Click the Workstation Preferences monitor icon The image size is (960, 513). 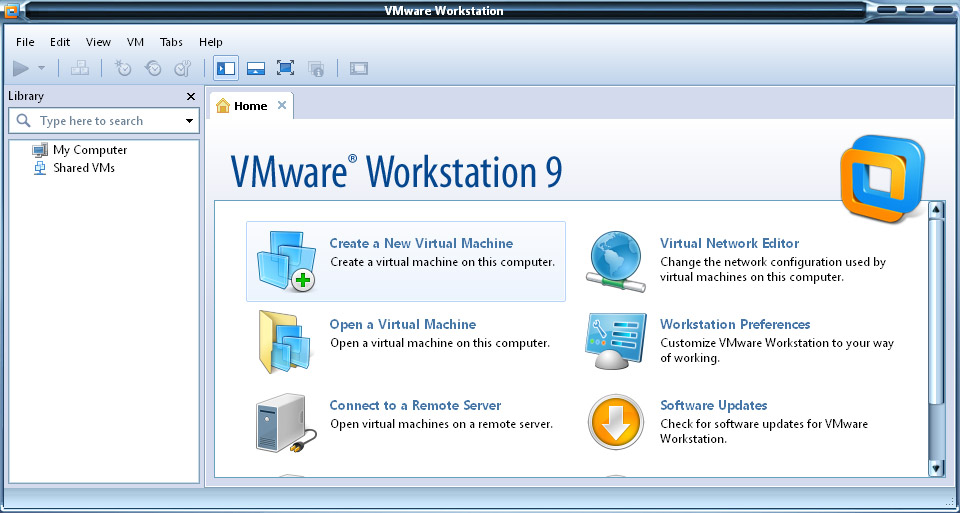615,341
